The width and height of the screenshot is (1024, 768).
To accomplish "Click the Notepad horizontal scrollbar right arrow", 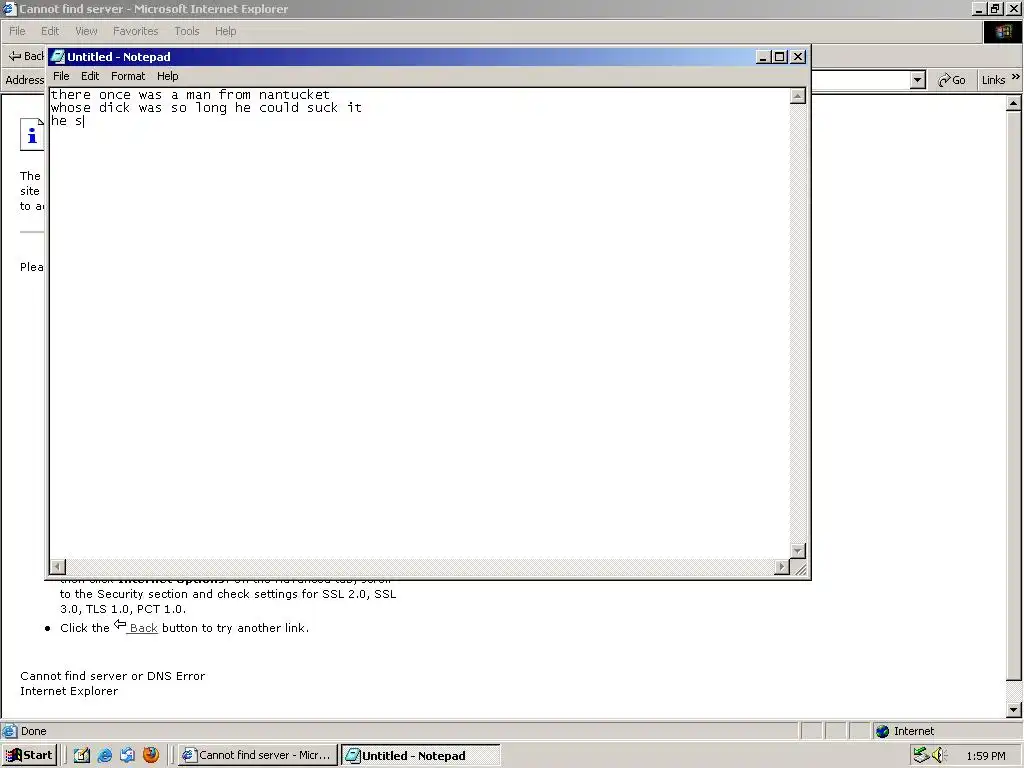I will click(782, 566).
